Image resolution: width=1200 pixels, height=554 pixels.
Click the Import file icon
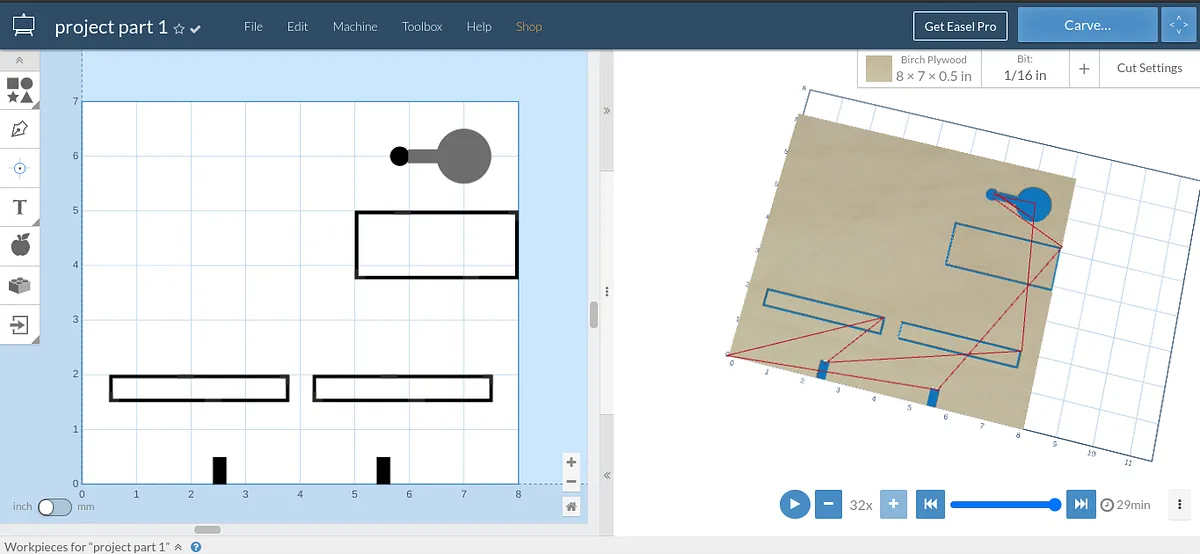pyautogui.click(x=20, y=324)
